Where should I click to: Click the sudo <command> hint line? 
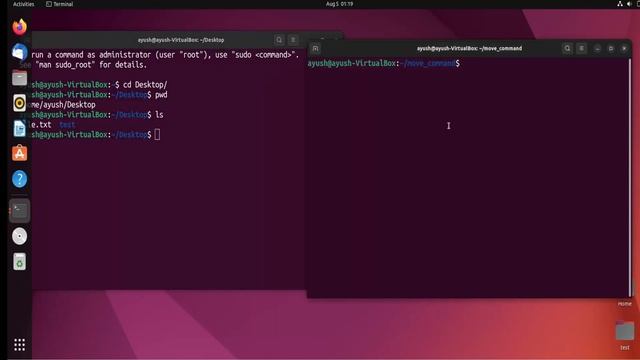[x=165, y=55]
